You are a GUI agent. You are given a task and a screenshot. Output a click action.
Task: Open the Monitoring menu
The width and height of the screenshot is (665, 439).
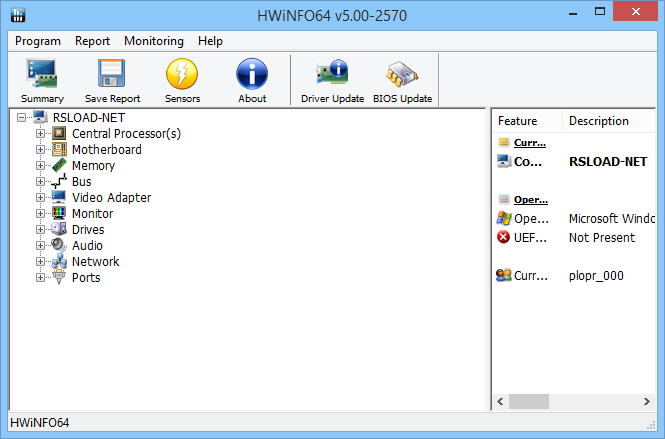click(154, 41)
